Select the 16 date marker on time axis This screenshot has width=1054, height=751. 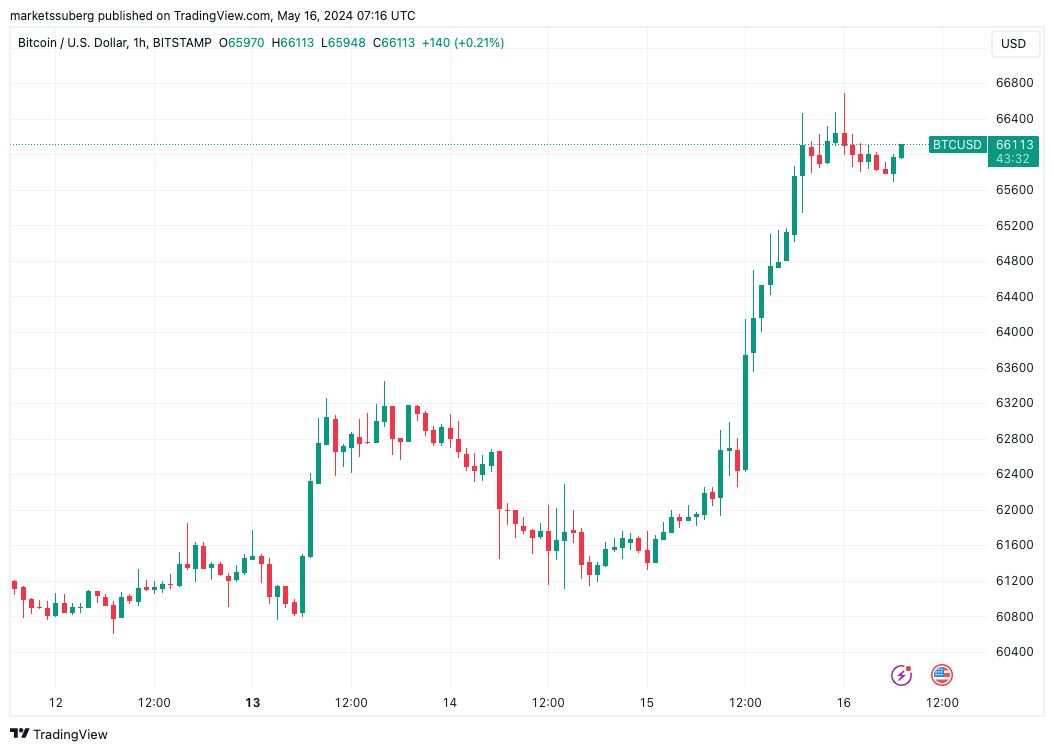[844, 703]
